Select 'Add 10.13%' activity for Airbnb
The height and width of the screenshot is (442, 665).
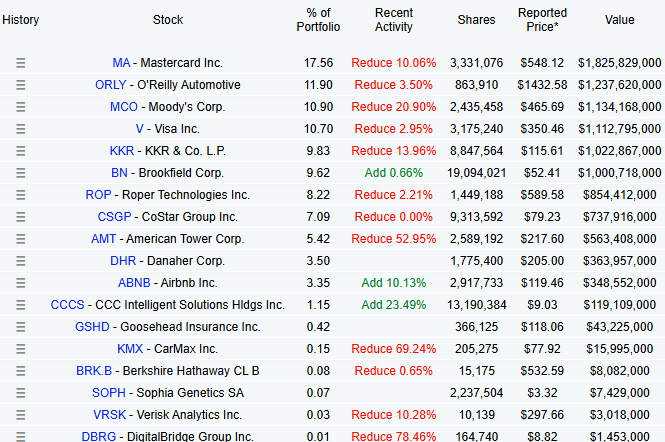pyautogui.click(x=394, y=283)
